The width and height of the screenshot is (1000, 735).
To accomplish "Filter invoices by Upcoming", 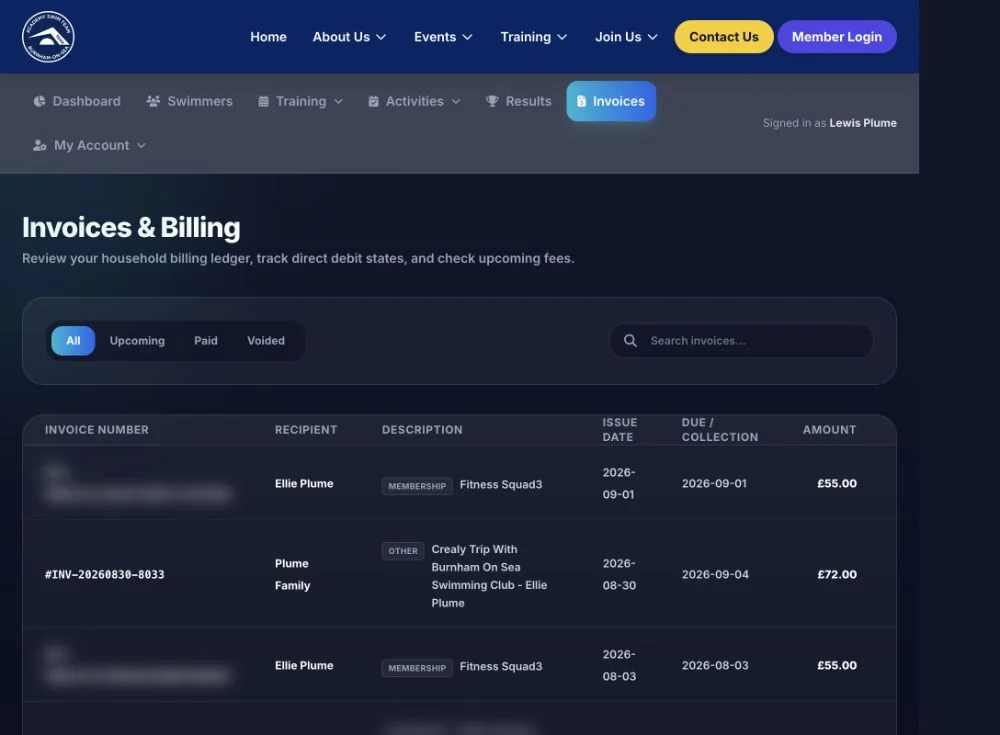I will click(x=137, y=341).
